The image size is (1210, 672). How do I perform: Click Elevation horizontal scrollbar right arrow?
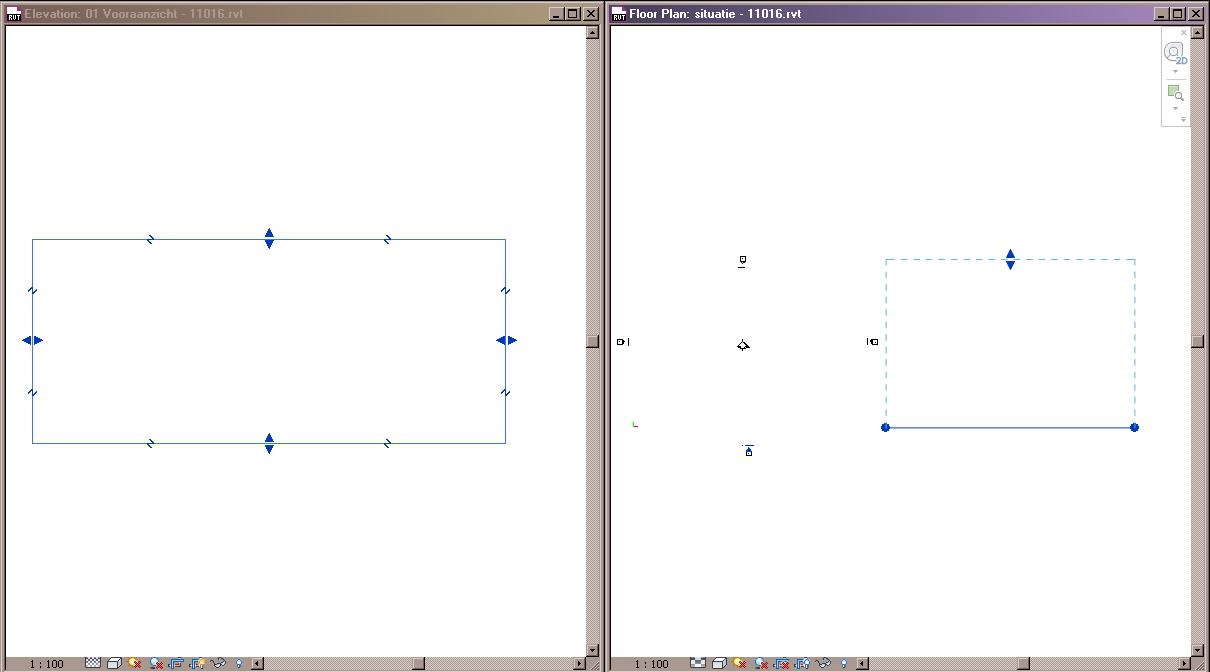[579, 663]
